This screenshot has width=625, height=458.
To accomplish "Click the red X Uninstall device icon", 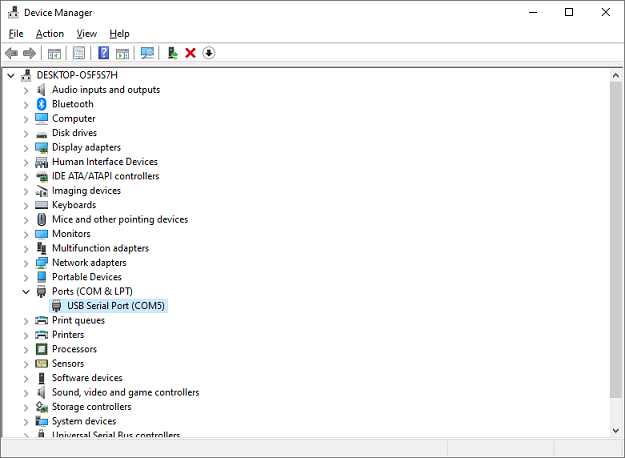I will [190, 53].
